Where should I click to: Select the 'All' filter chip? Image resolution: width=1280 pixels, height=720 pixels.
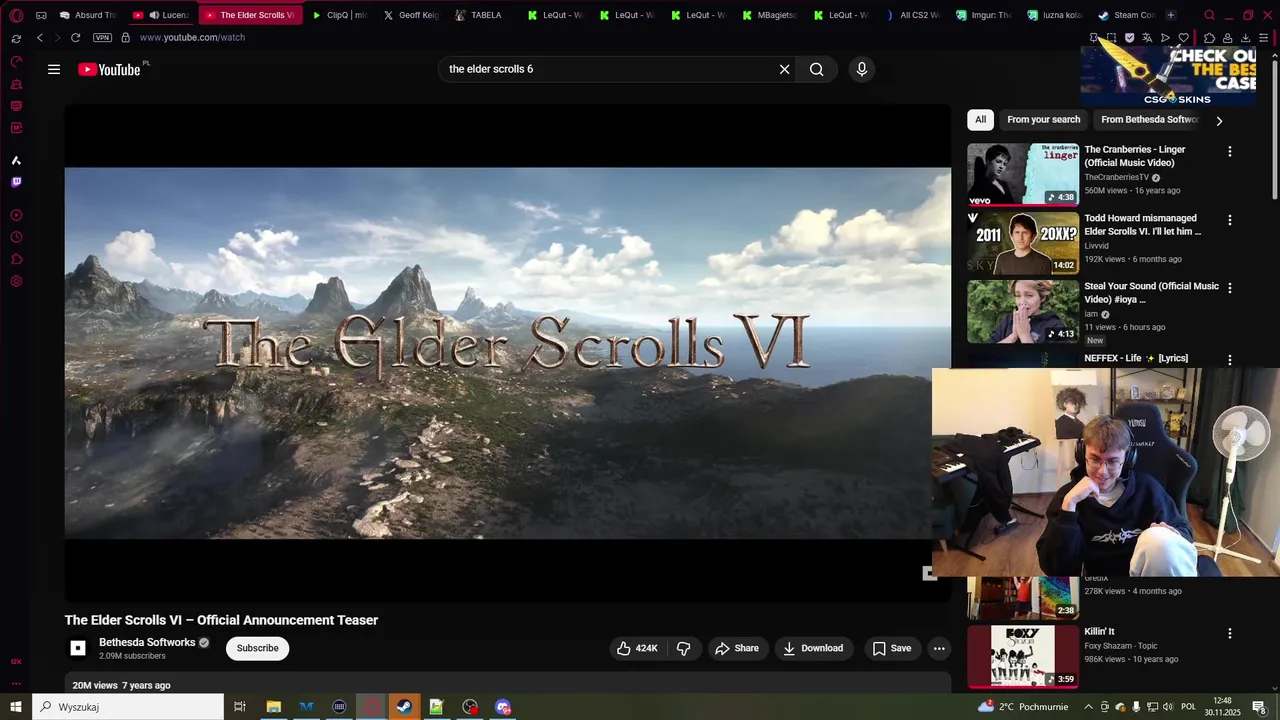coord(980,120)
